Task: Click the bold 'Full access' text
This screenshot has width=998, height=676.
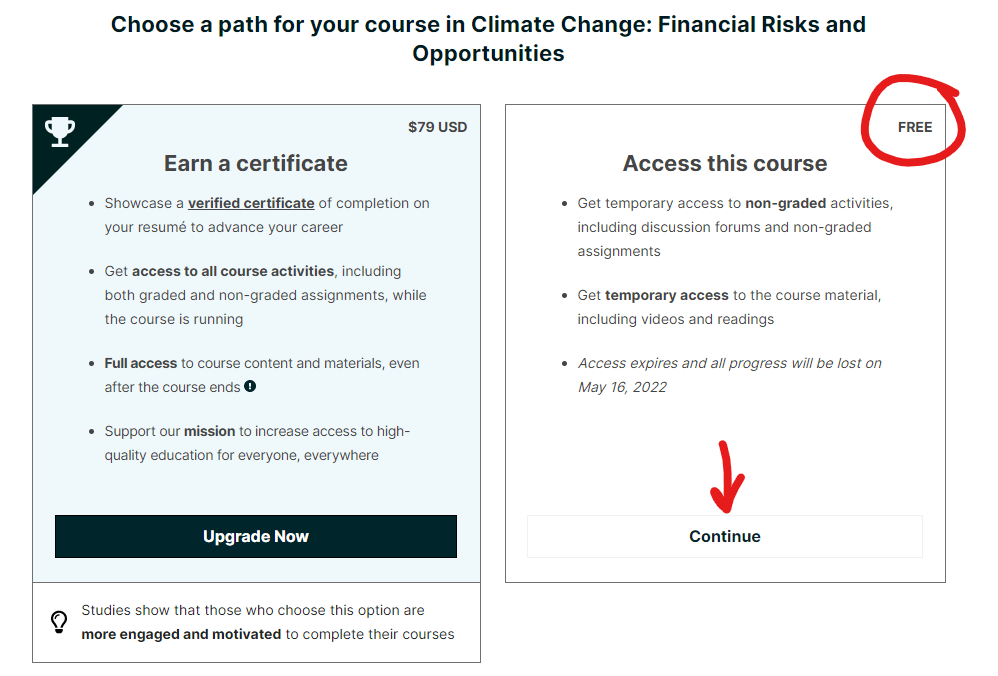Action: pyautogui.click(x=141, y=363)
